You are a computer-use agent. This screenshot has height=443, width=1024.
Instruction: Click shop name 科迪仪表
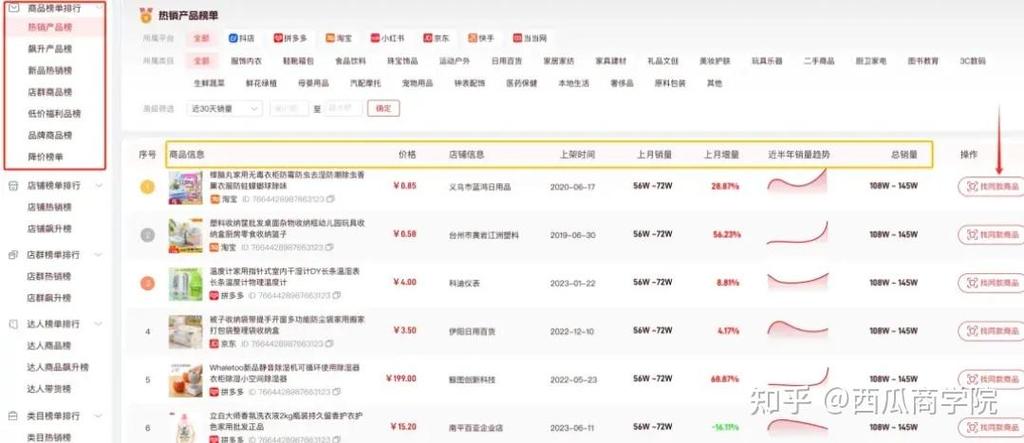click(x=464, y=284)
